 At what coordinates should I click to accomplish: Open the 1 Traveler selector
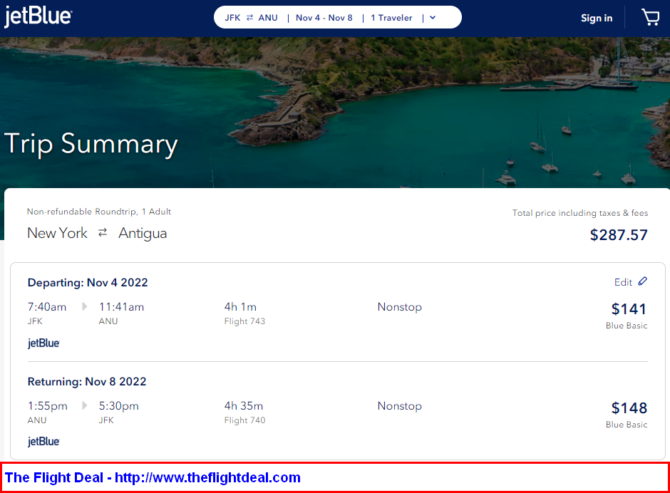point(392,17)
